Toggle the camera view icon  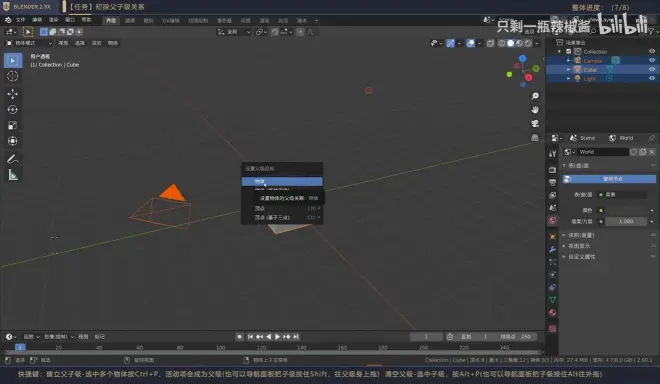[x=535, y=124]
